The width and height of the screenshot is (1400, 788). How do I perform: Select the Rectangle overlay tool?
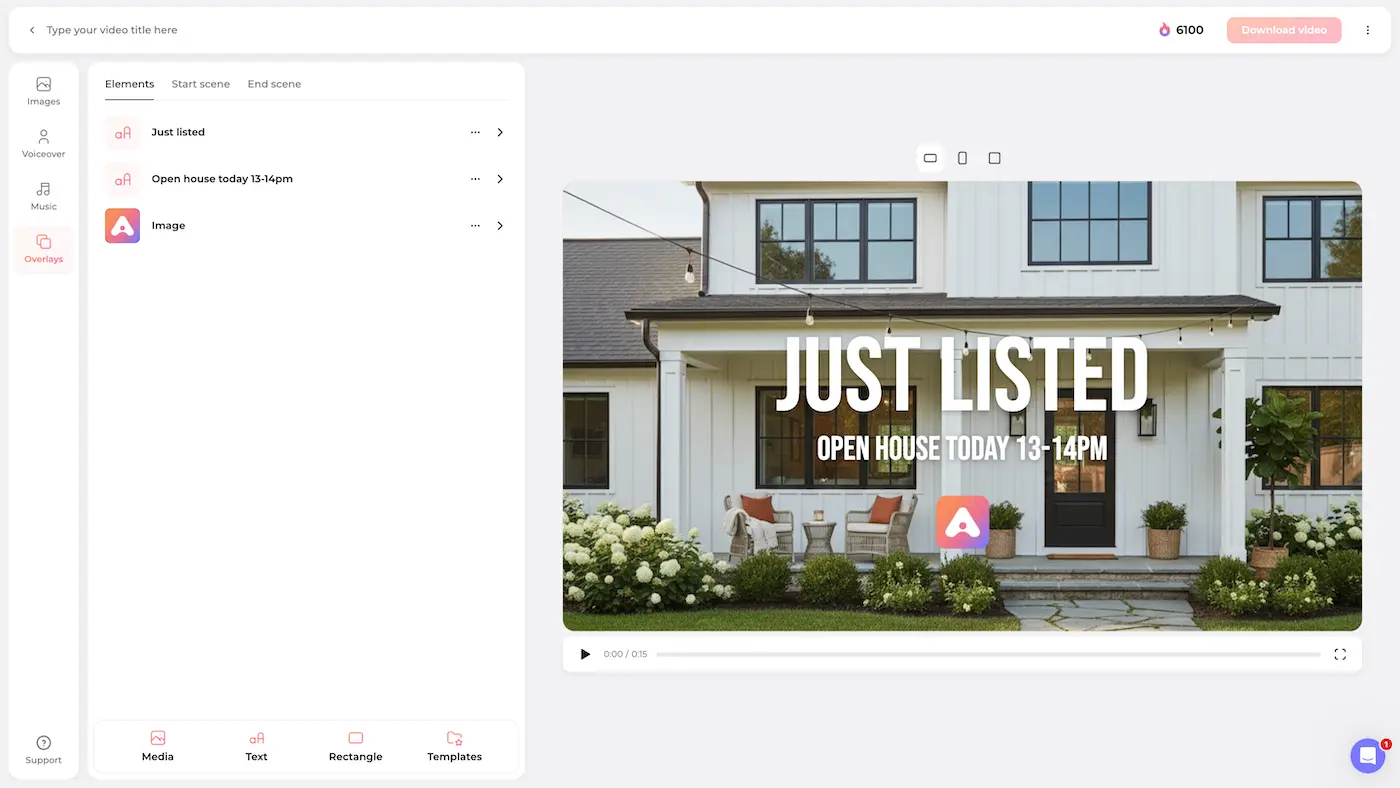355,747
